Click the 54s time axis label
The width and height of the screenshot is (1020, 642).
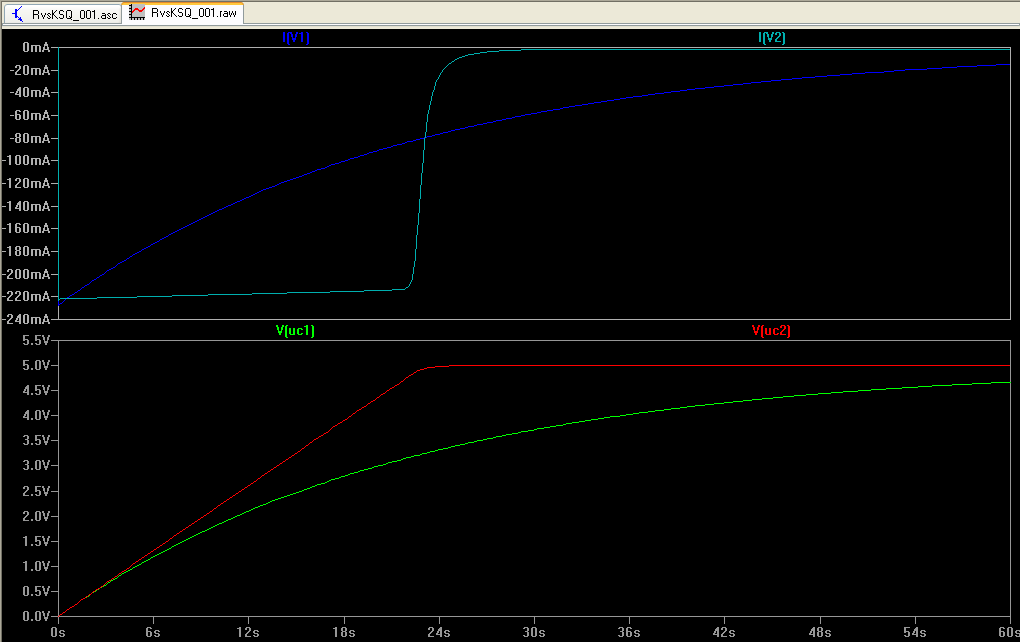915,632
